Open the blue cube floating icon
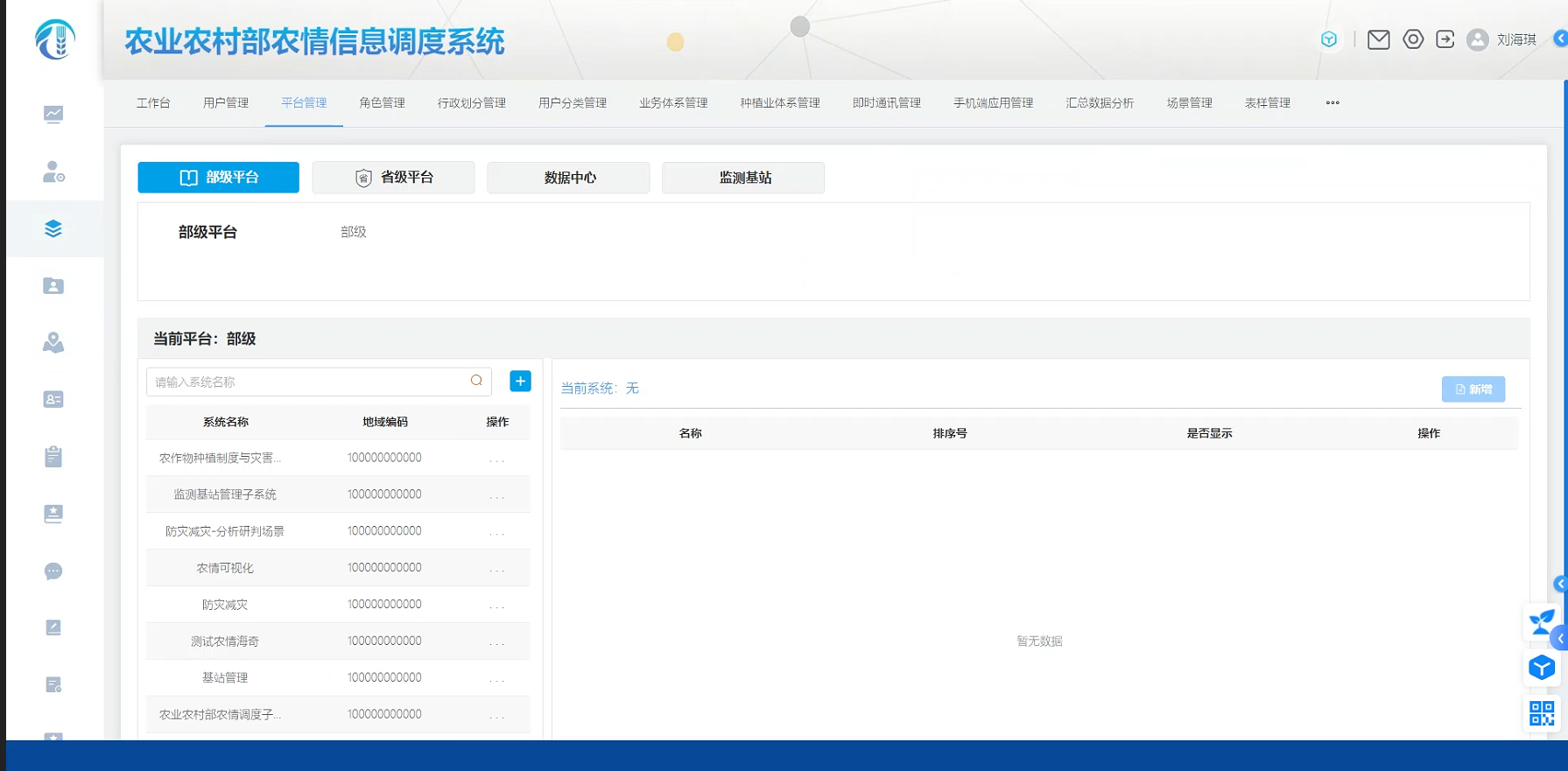This screenshot has width=1568, height=771. (x=1542, y=668)
